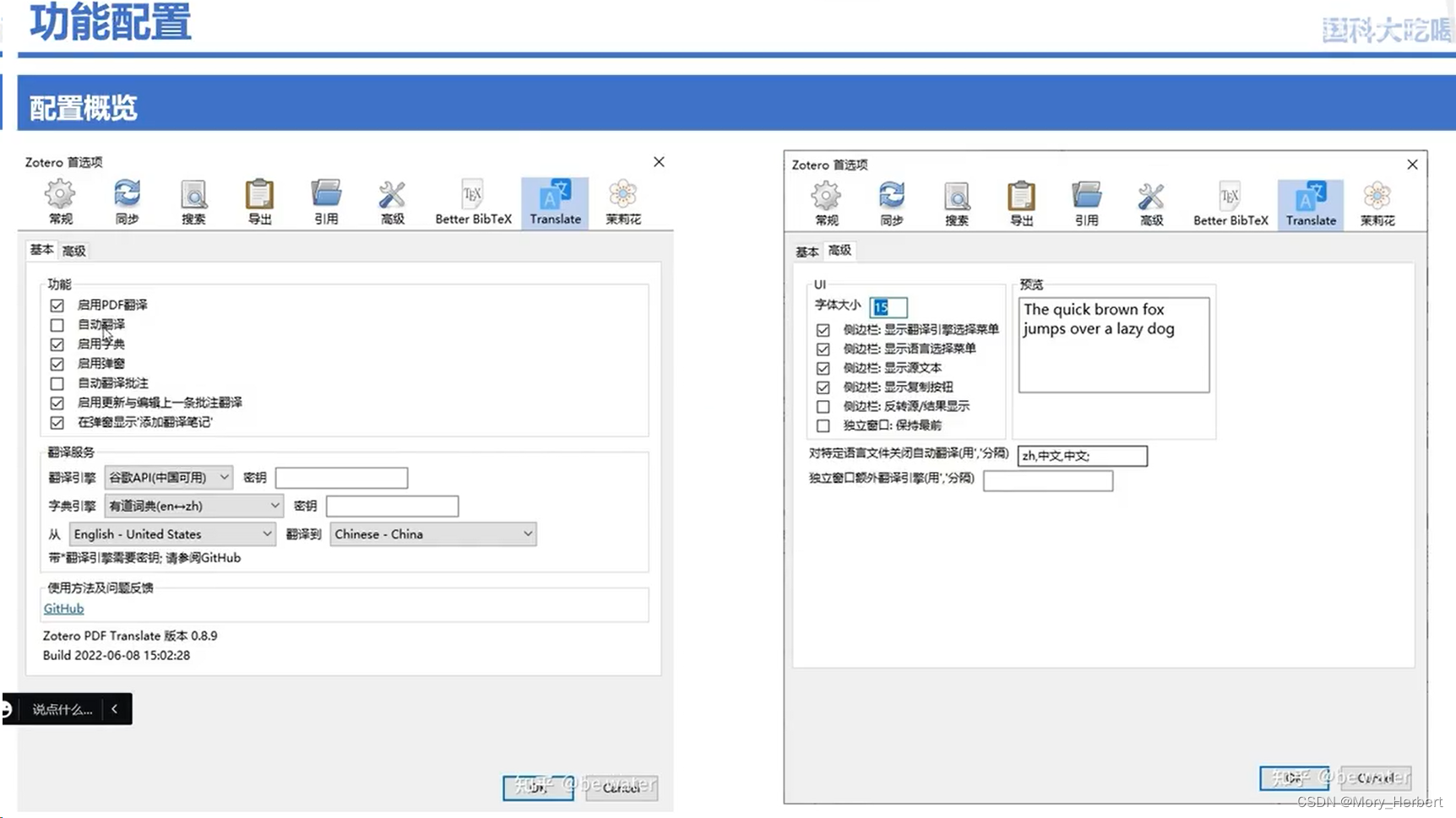Open 茉莉花 jasmine pane in right window
Viewport: 1456px width, 818px height.
1377,204
